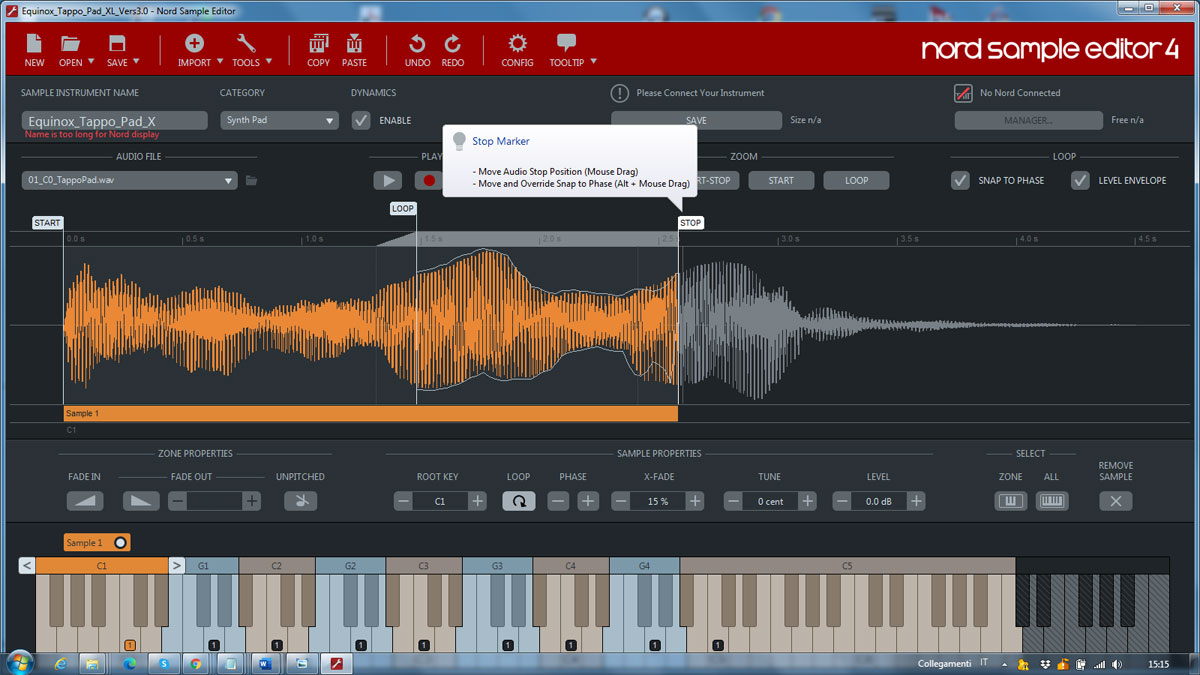Image resolution: width=1200 pixels, height=675 pixels.
Task: Increase the Phase value
Action: tap(588, 501)
